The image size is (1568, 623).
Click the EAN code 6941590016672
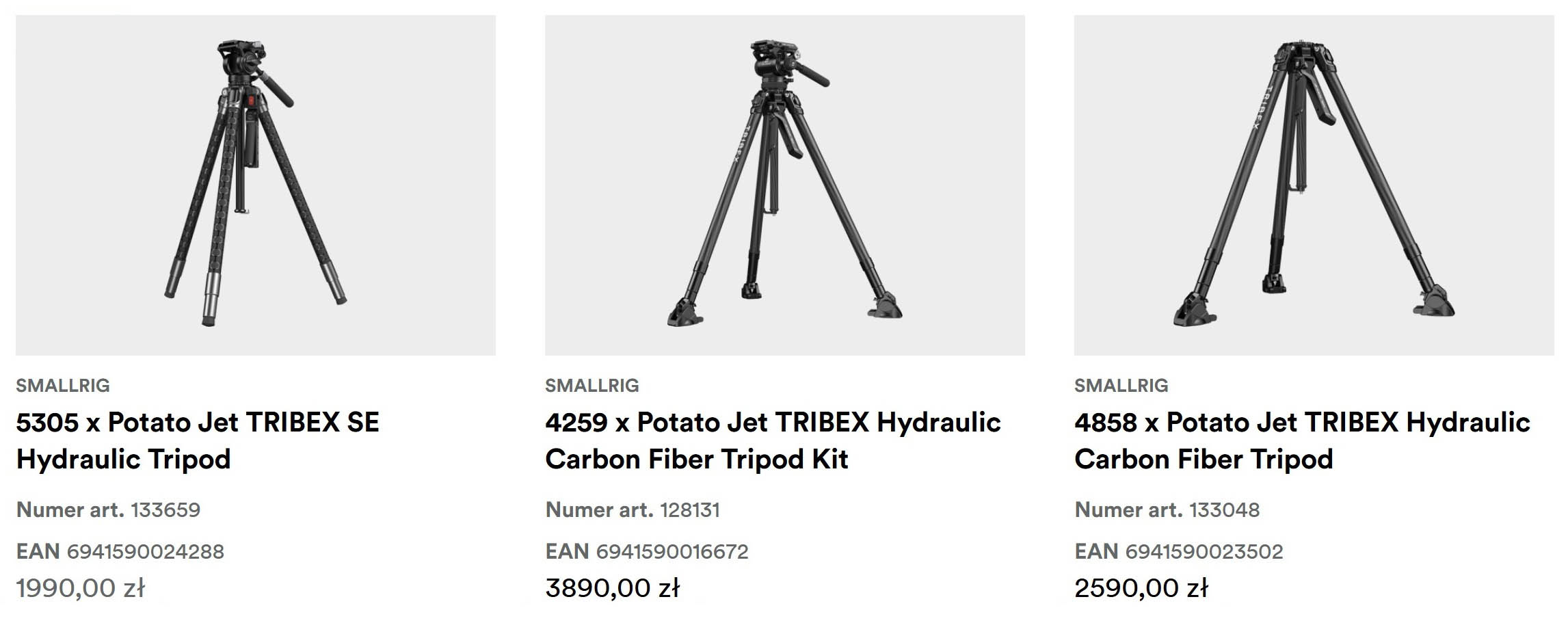(672, 552)
